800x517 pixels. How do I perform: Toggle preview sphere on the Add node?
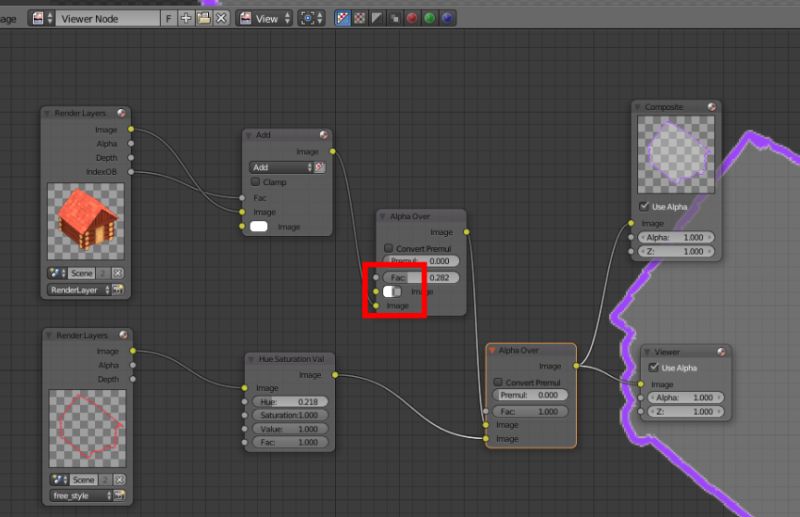324,135
